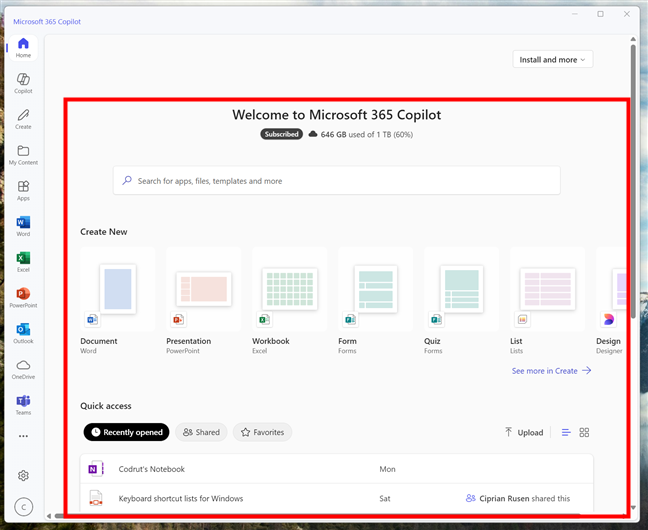Launch Excel from the sidebar
Screen dimensions: 648x530
tap(23, 262)
